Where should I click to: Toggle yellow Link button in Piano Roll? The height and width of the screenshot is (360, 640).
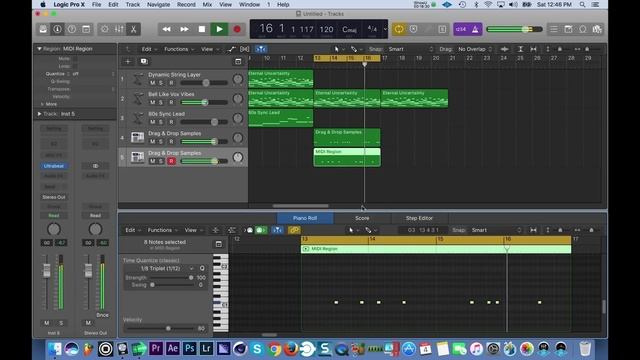pyautogui.click(x=294, y=230)
